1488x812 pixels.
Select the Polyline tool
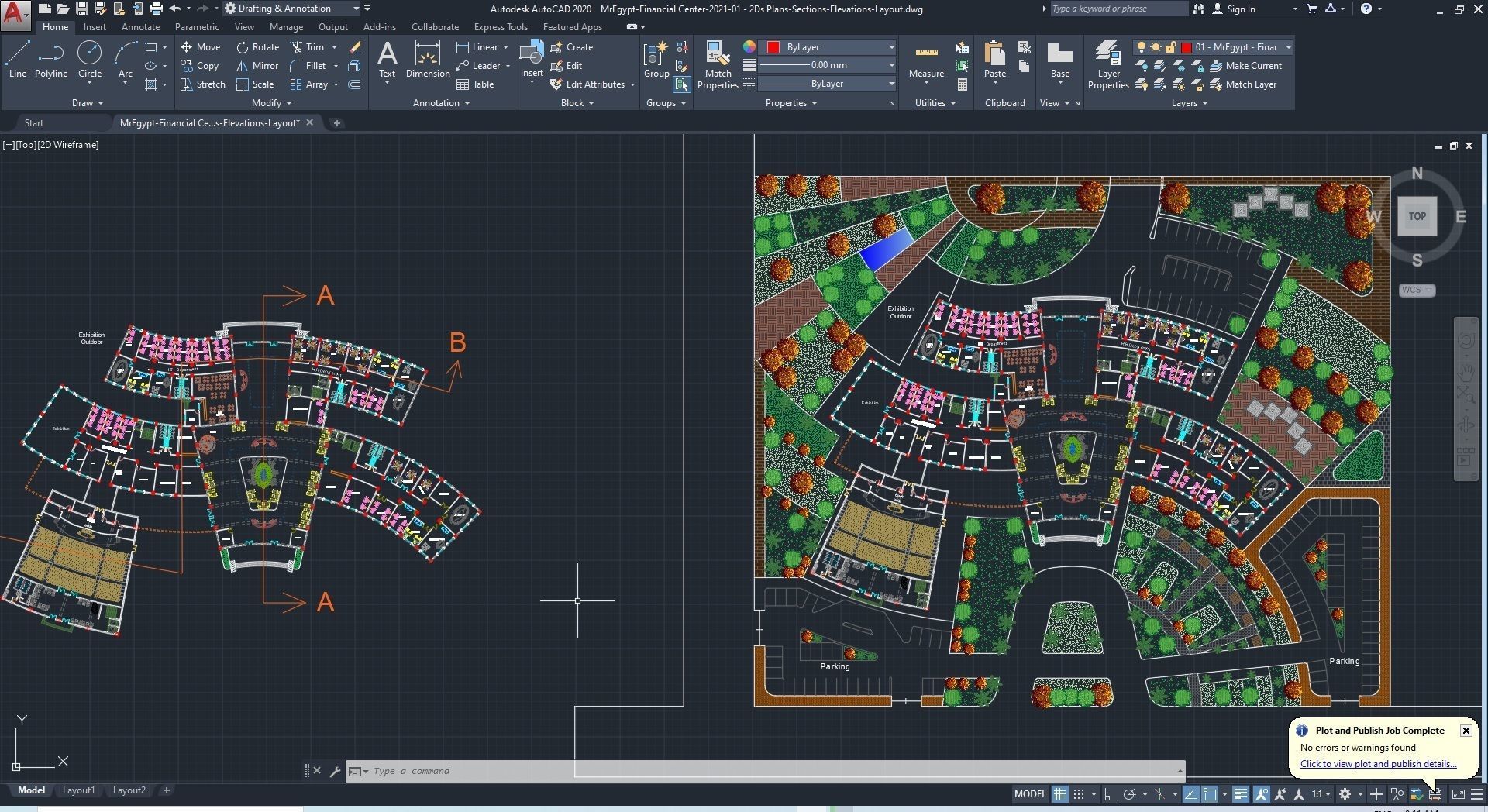(x=50, y=60)
